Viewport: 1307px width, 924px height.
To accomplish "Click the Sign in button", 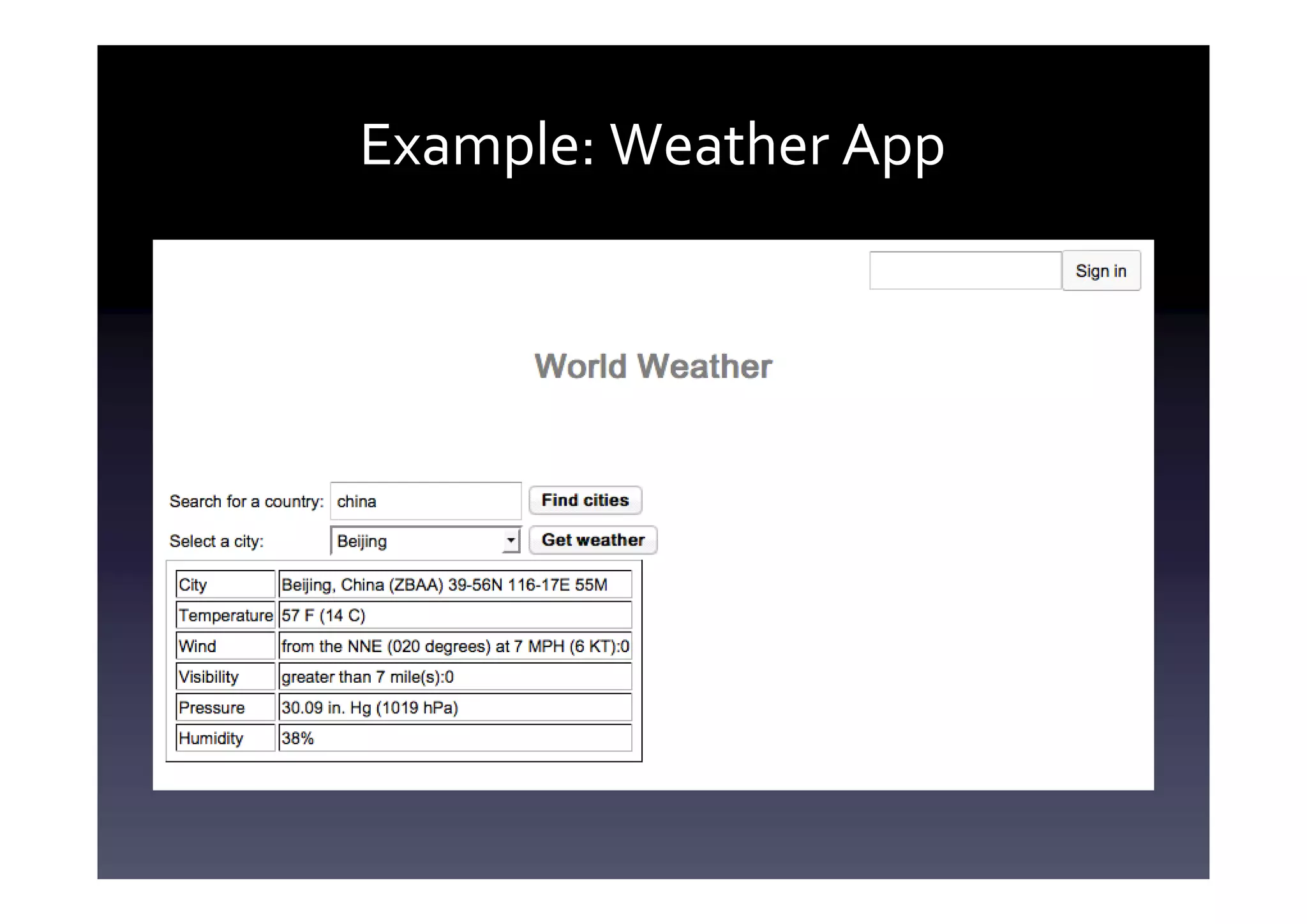I will pos(1101,271).
